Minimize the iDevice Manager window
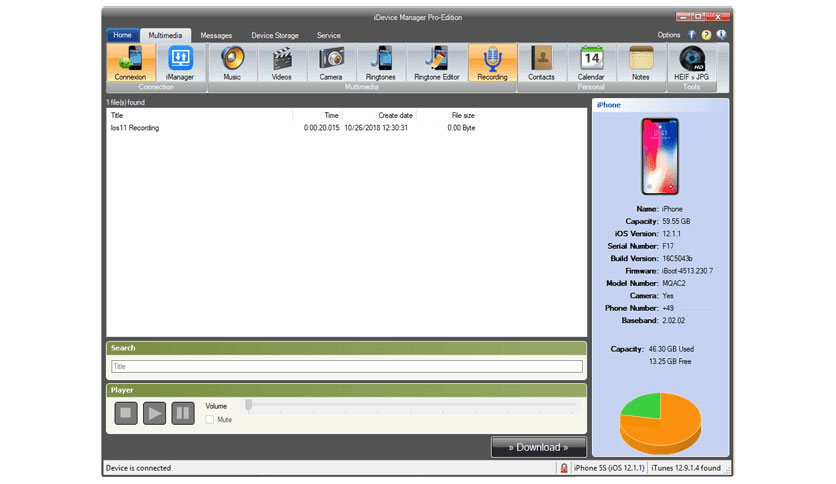 coord(684,17)
